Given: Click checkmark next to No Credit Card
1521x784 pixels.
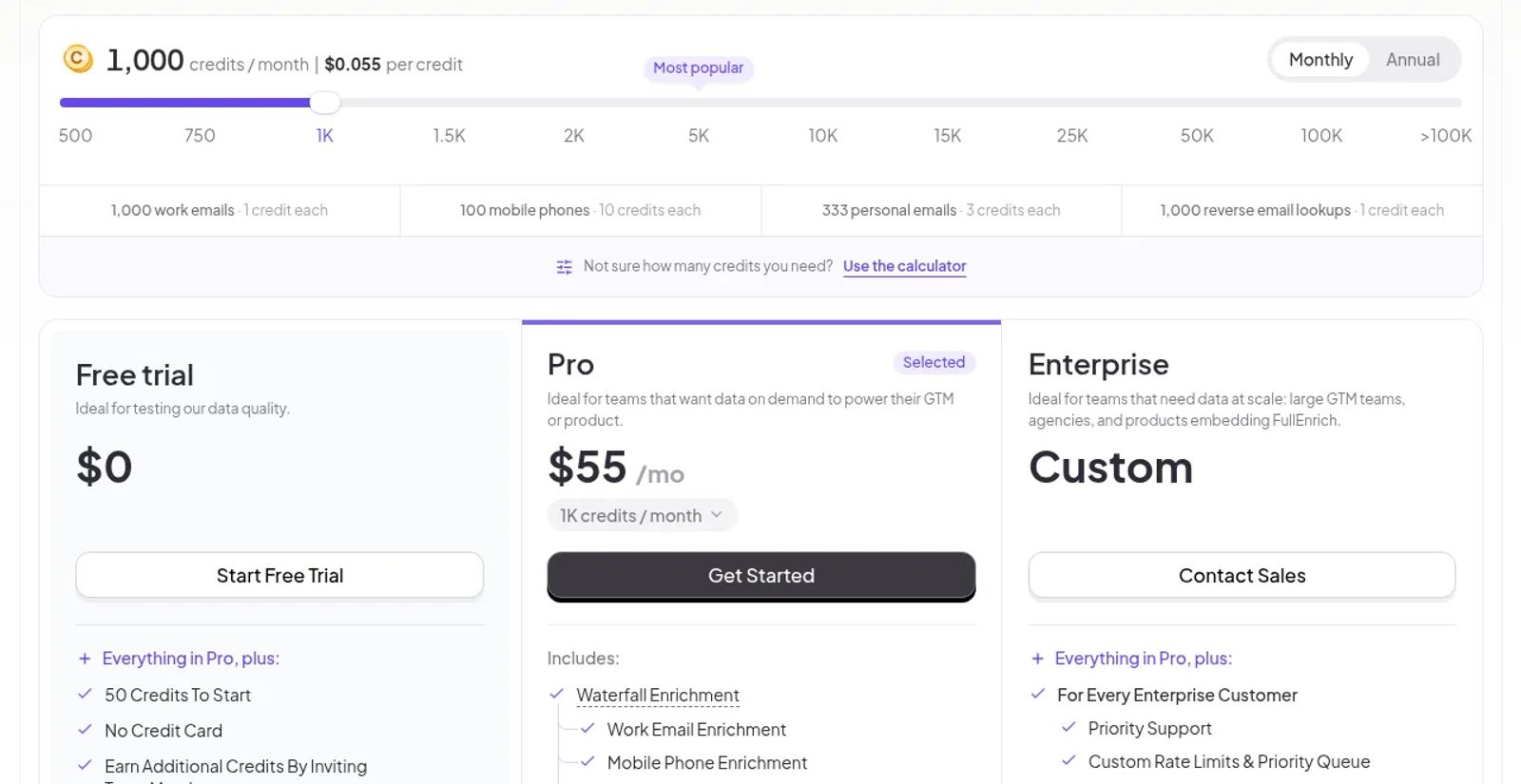Looking at the screenshot, I should pos(85,730).
